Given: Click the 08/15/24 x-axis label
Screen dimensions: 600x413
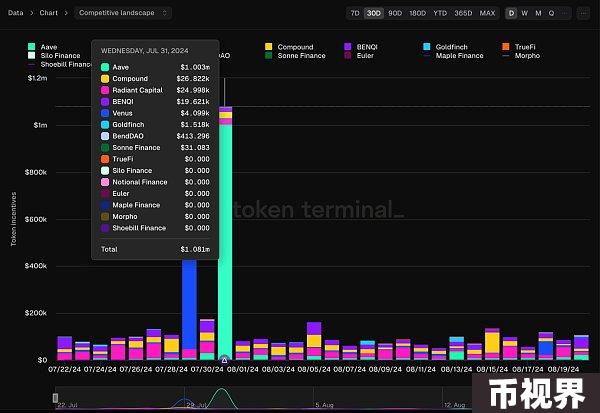Looking at the screenshot, I should pyautogui.click(x=492, y=369).
